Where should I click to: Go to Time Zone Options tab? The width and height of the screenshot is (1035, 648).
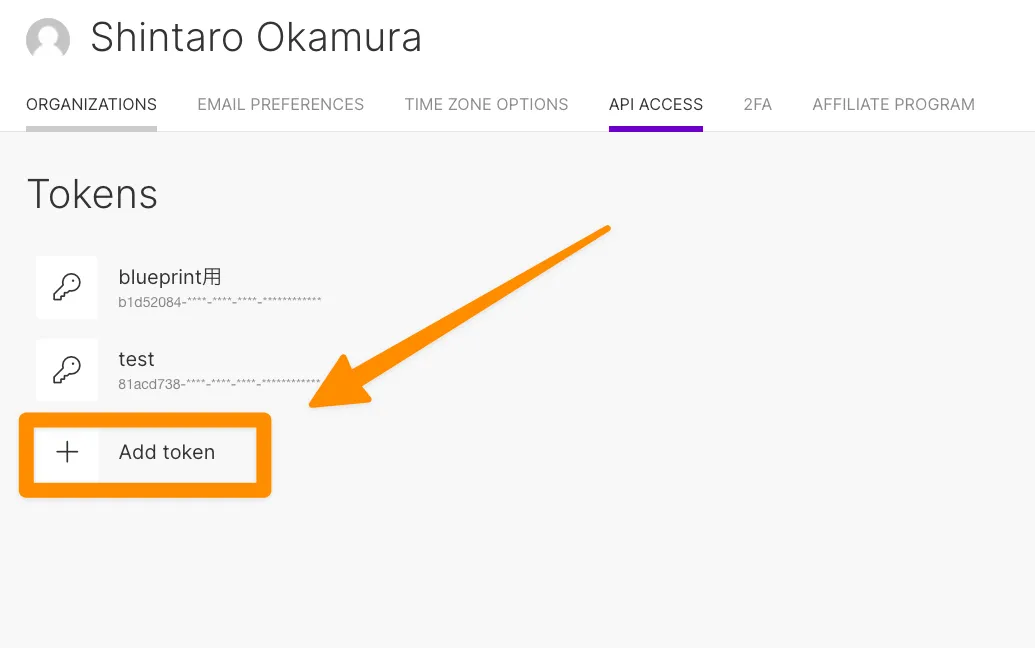click(486, 104)
